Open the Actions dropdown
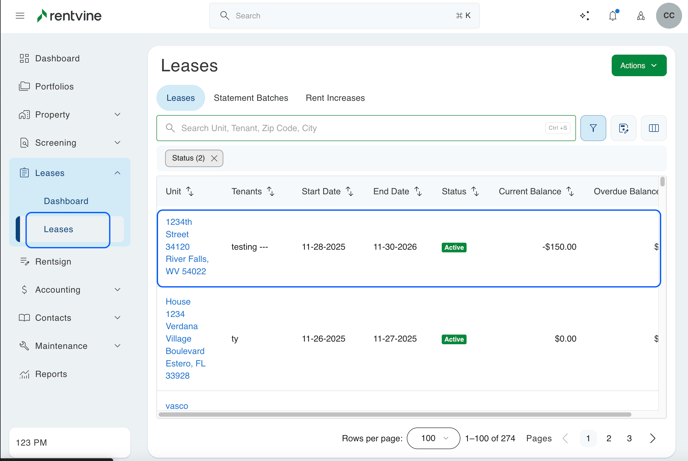 click(639, 66)
